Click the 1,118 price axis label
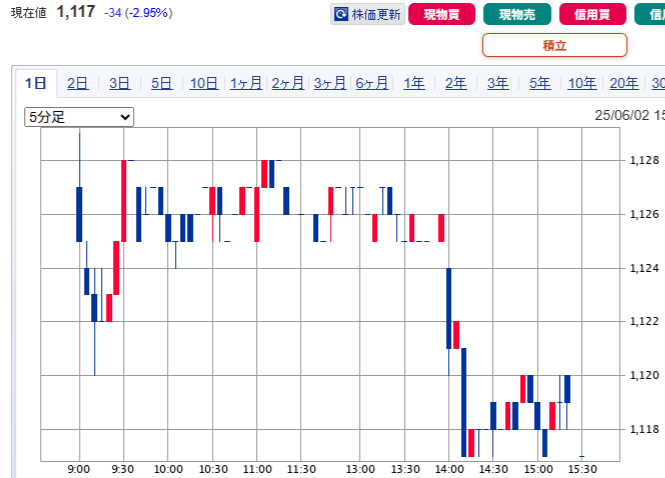Viewport: 665px width, 478px height. pos(645,429)
